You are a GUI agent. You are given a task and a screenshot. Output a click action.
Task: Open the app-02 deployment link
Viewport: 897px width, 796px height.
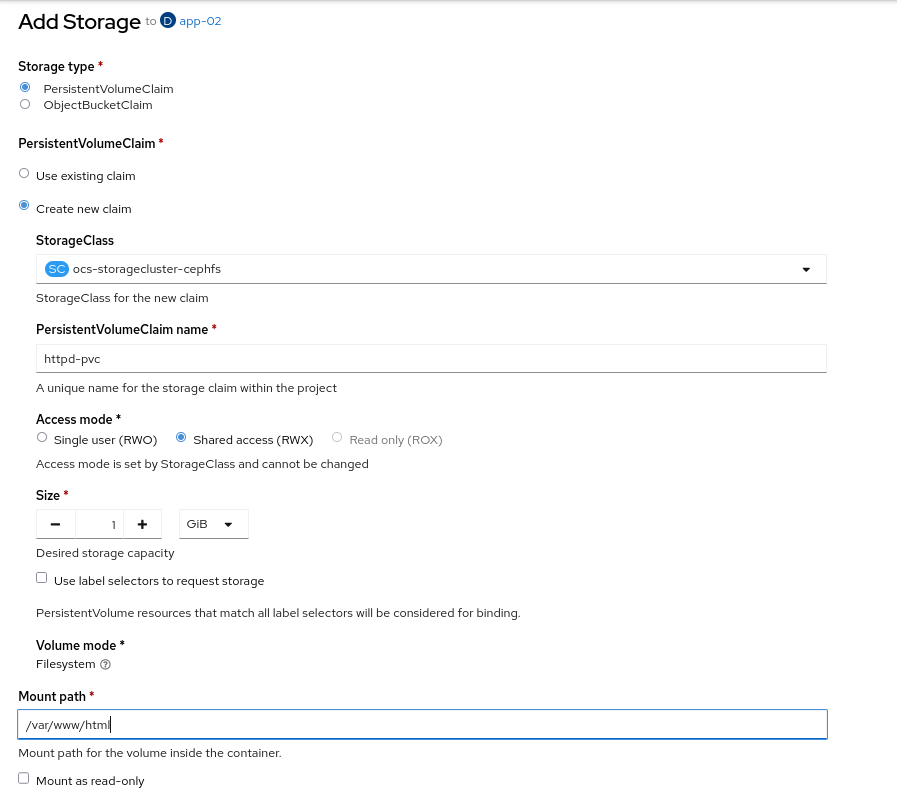200,21
